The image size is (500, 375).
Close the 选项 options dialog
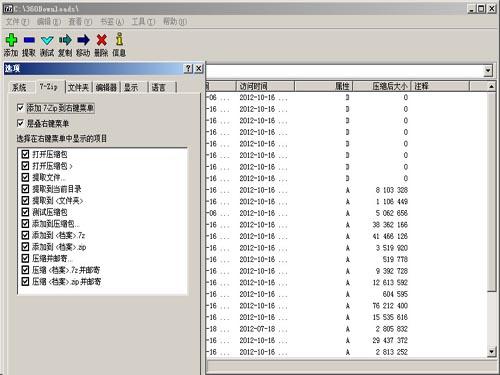pyautogui.click(x=199, y=68)
